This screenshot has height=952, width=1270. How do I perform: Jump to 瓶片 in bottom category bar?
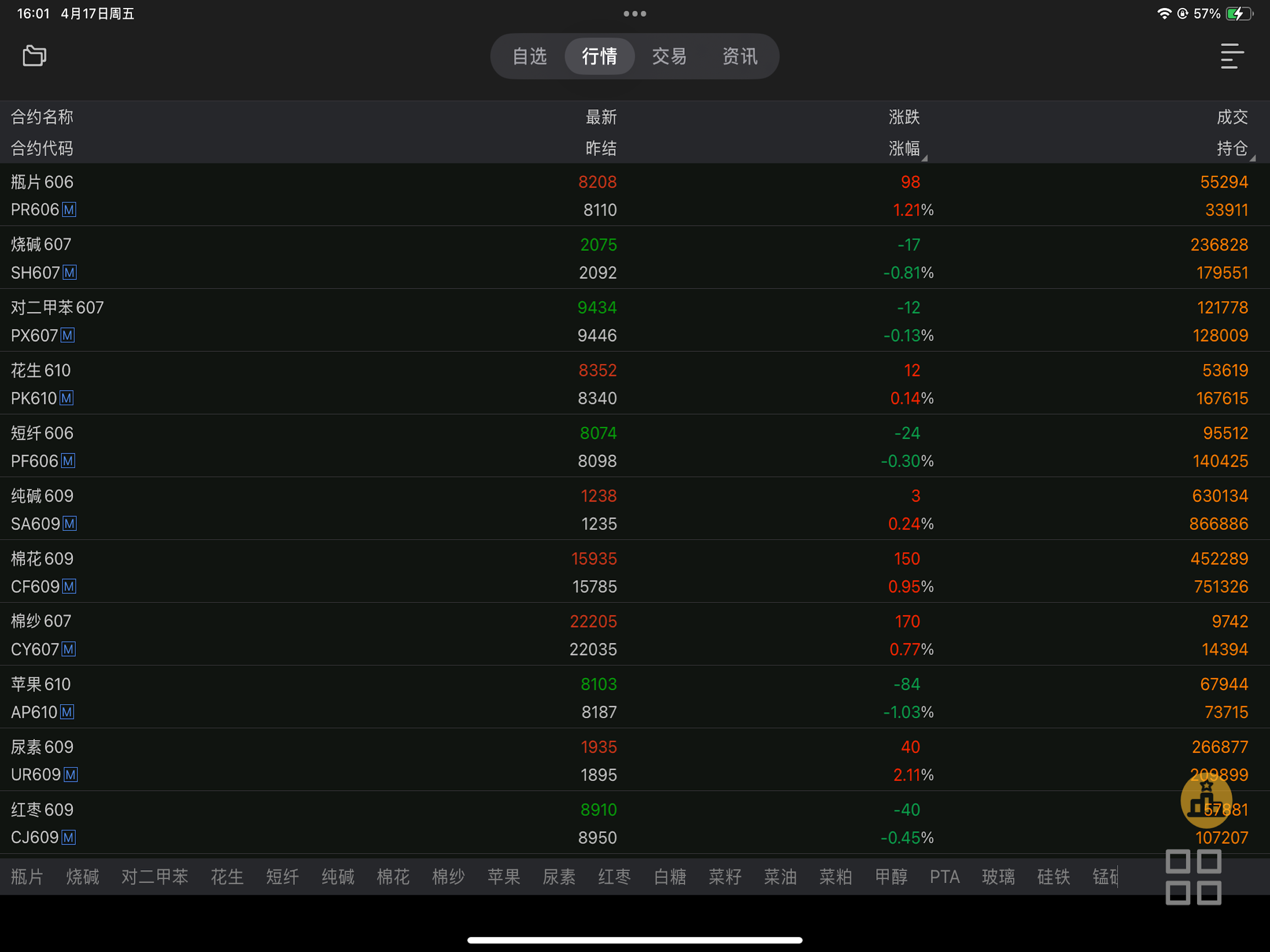pyautogui.click(x=27, y=877)
